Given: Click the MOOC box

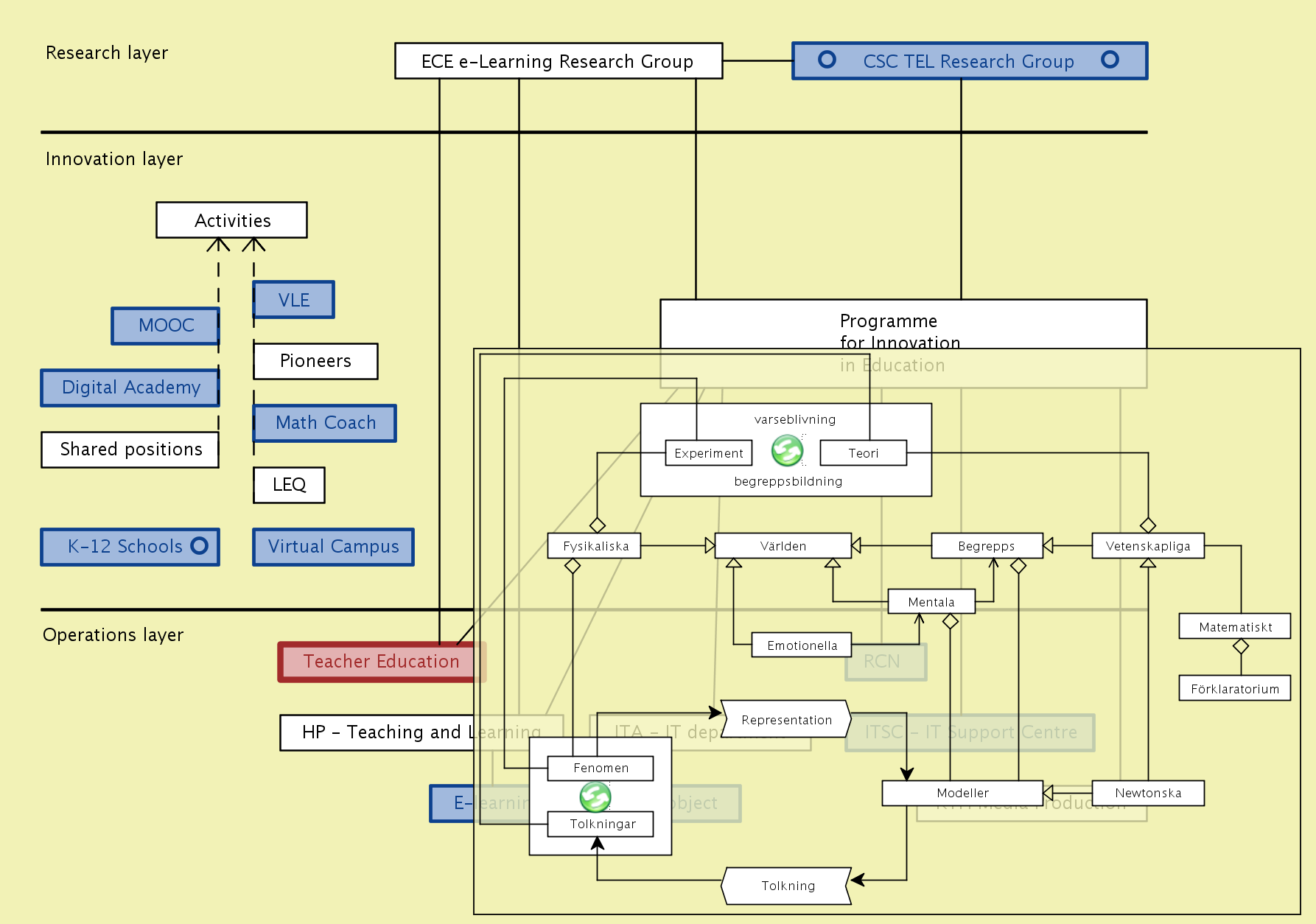Looking at the screenshot, I should point(166,326).
